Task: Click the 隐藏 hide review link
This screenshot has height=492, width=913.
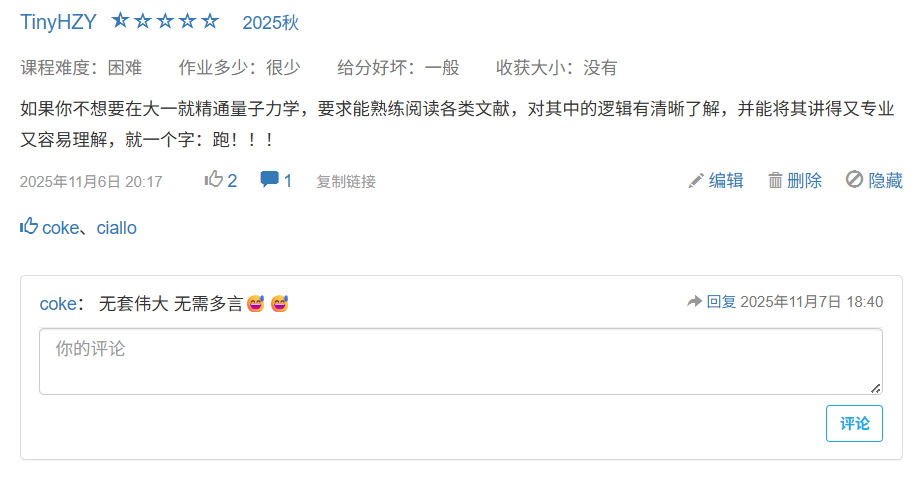Action: [x=885, y=180]
